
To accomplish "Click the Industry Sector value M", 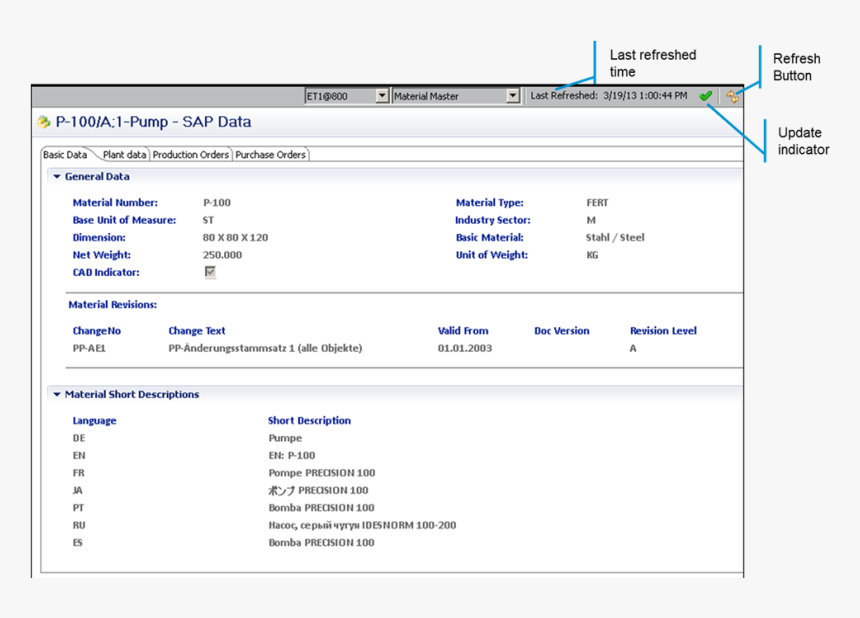I will pos(591,220).
